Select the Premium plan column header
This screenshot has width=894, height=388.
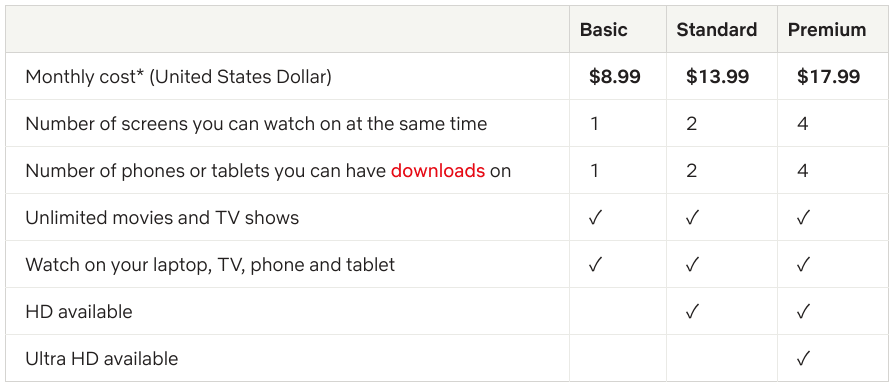point(827,30)
